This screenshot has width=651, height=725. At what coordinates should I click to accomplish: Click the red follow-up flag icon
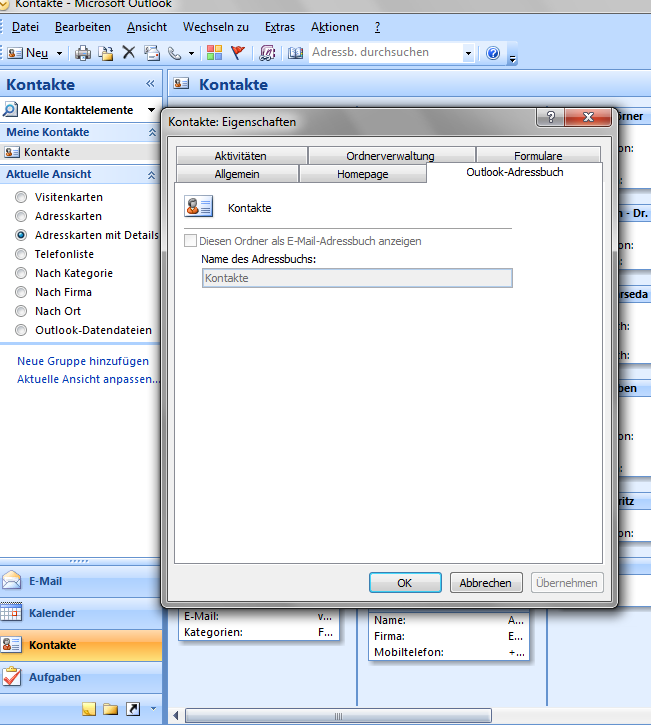[x=238, y=53]
